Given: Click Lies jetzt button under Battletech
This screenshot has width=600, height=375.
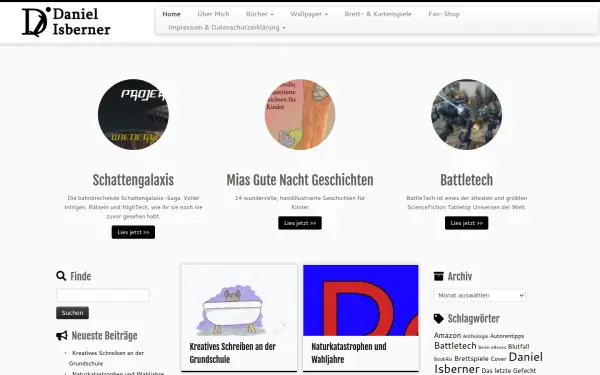Looking at the screenshot, I should click(x=466, y=223).
